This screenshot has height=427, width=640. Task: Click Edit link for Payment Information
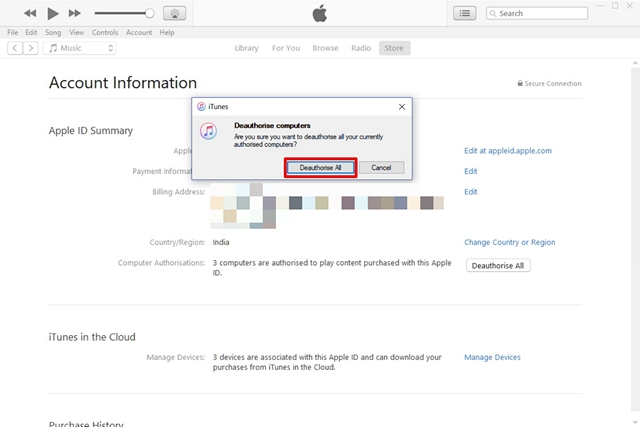coord(471,171)
